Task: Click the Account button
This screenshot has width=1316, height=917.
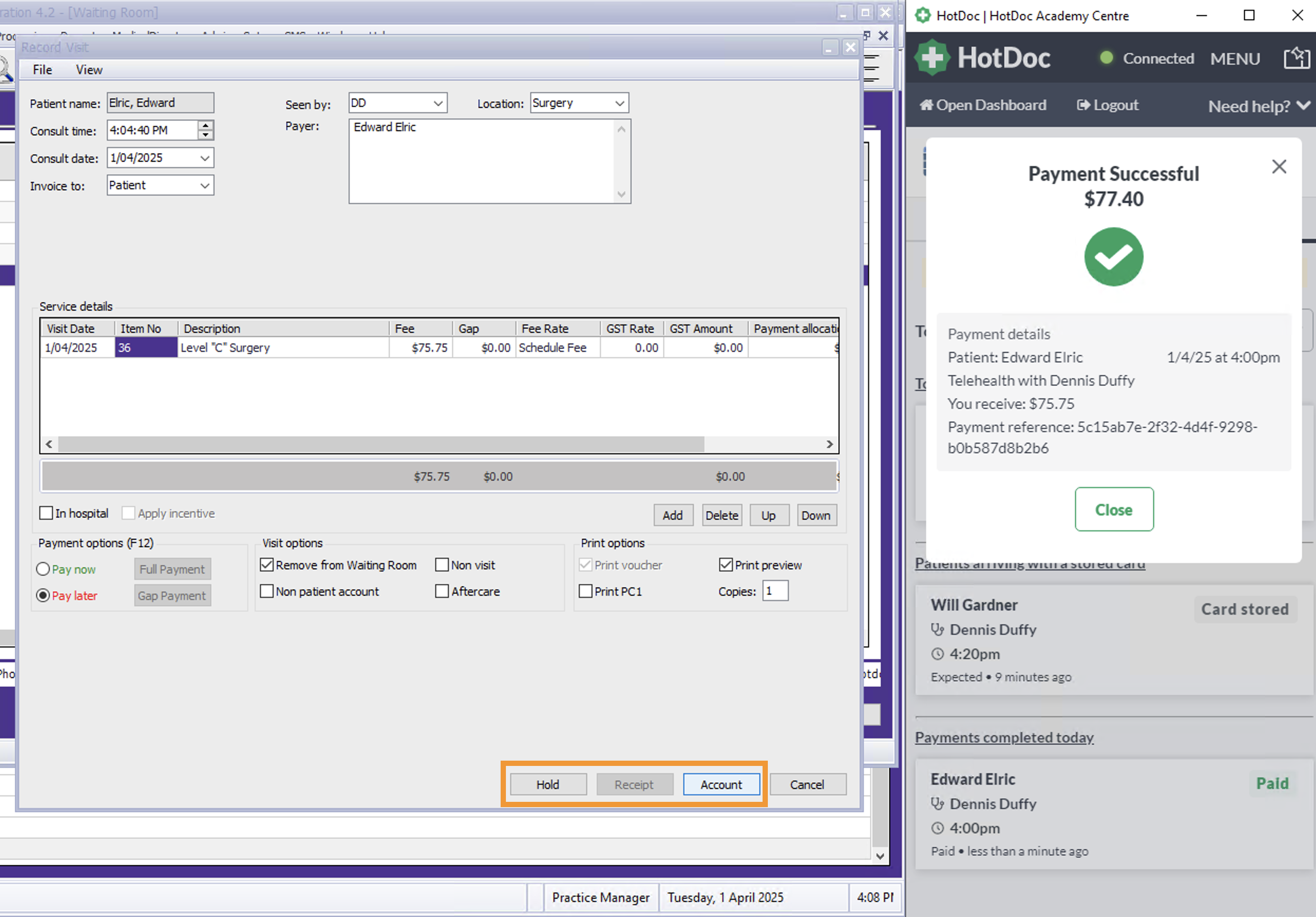Action: pyautogui.click(x=721, y=784)
